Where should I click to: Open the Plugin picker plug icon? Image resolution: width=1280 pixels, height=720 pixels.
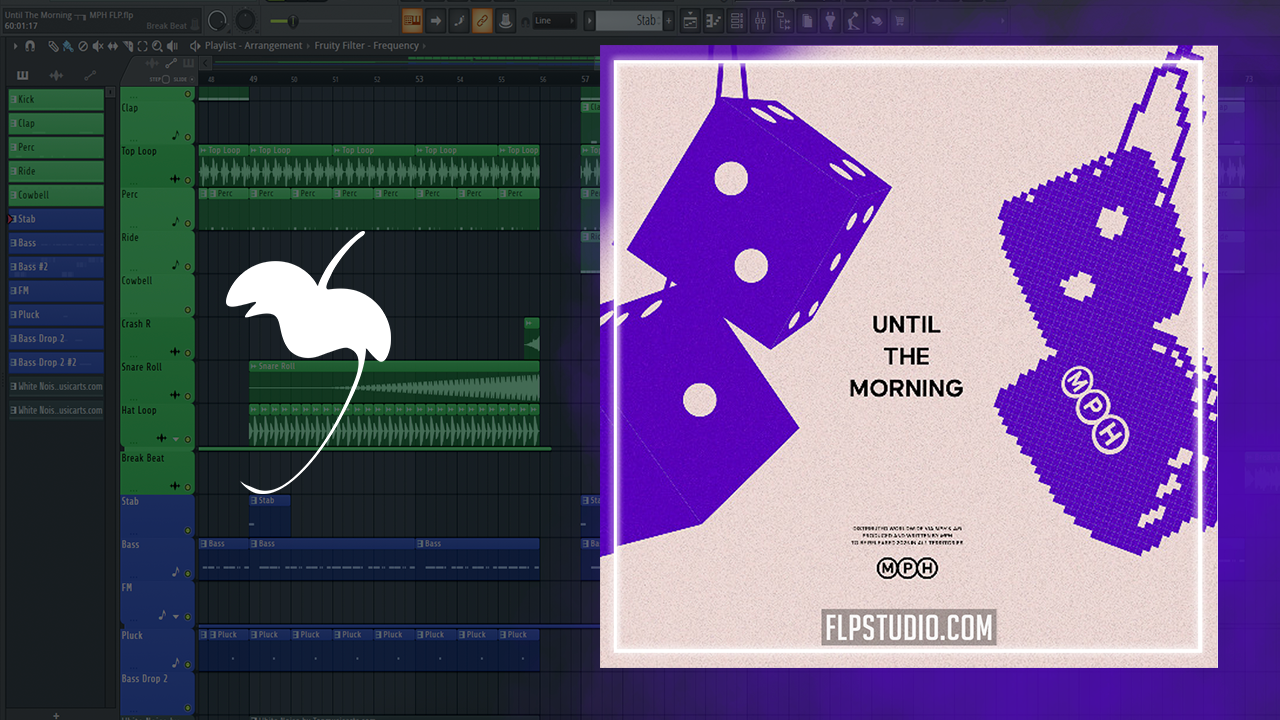pos(831,20)
